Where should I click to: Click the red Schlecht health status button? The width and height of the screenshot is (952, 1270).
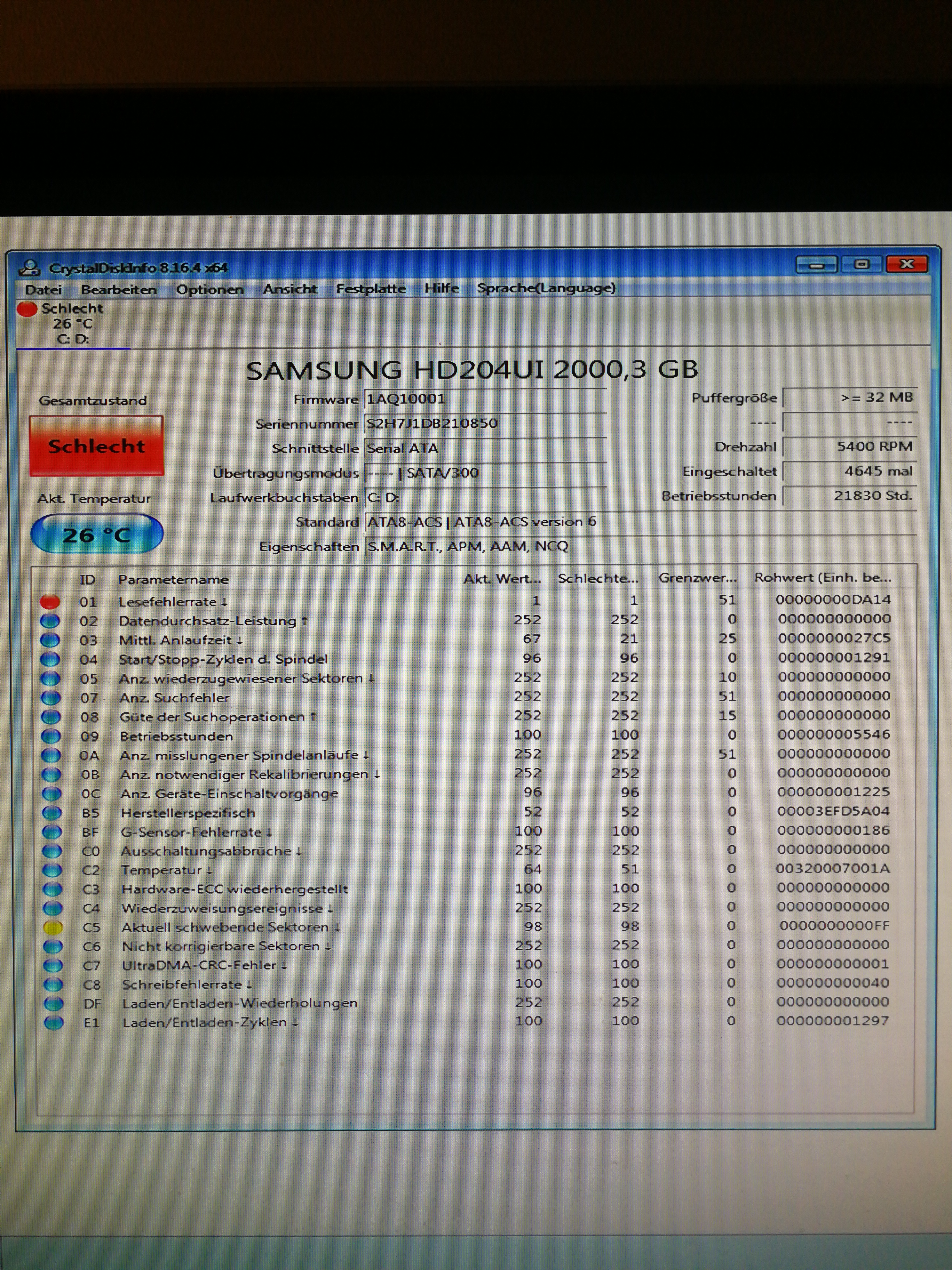point(96,446)
